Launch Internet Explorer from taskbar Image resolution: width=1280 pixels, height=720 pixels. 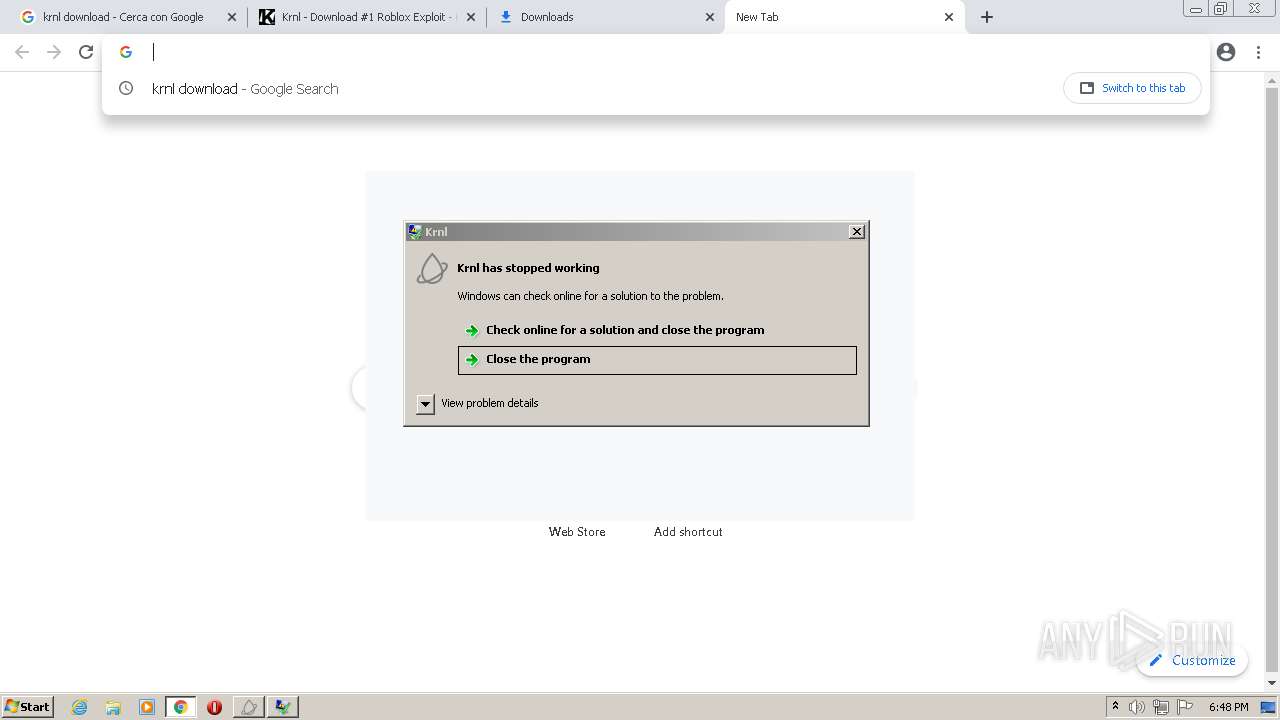pyautogui.click(x=80, y=707)
